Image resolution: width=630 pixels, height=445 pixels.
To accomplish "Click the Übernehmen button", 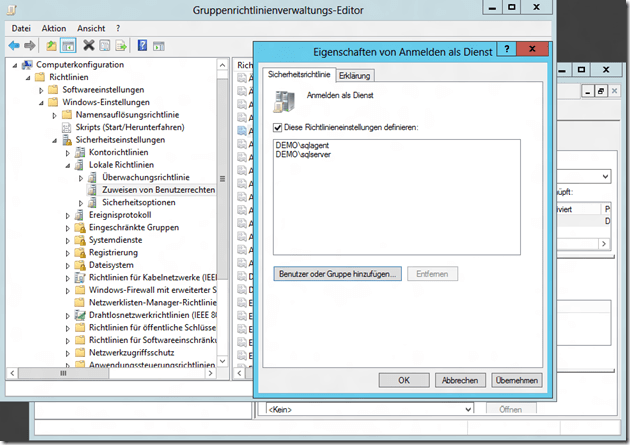I will pyautogui.click(x=517, y=380).
